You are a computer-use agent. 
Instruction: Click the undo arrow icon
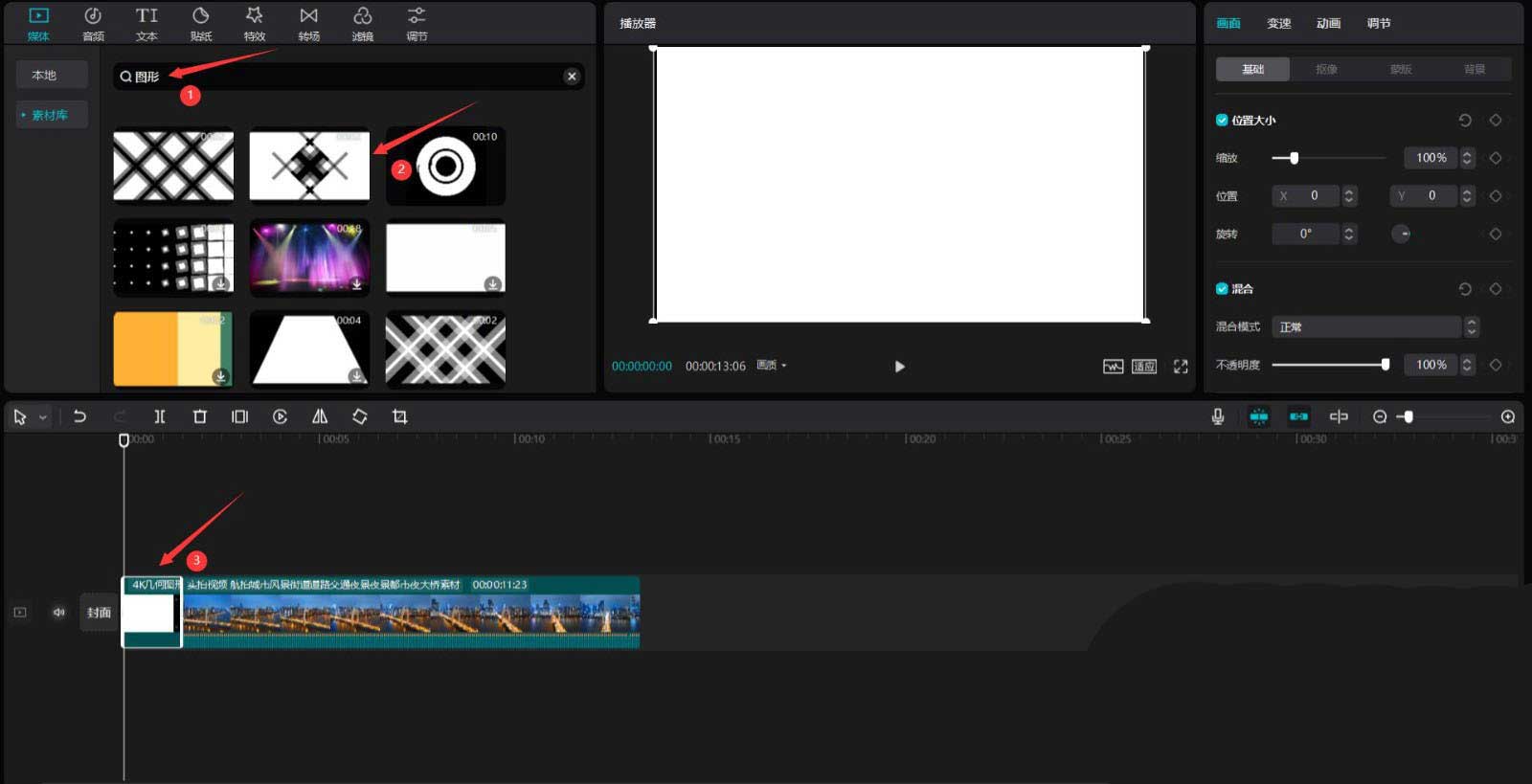click(x=79, y=416)
